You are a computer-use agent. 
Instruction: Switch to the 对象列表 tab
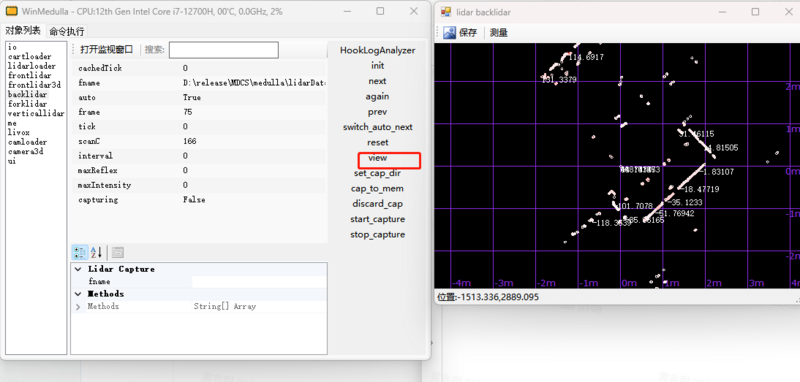click(x=23, y=31)
